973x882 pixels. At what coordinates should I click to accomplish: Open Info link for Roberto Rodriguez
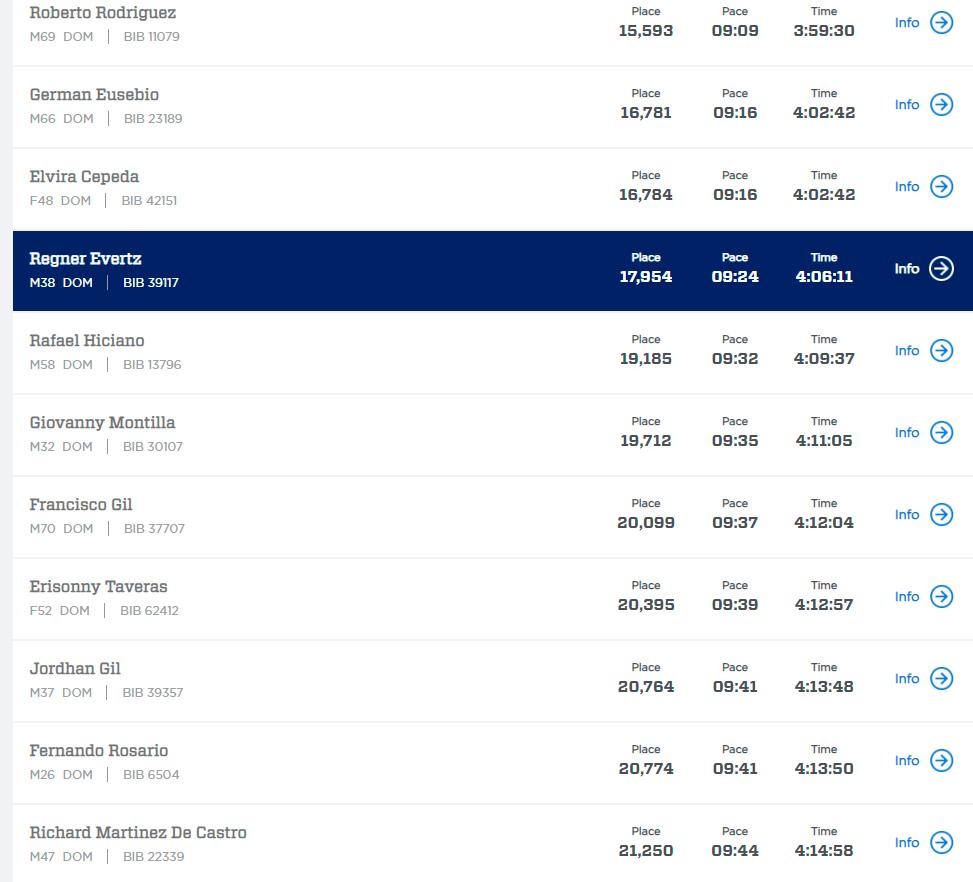(x=907, y=23)
